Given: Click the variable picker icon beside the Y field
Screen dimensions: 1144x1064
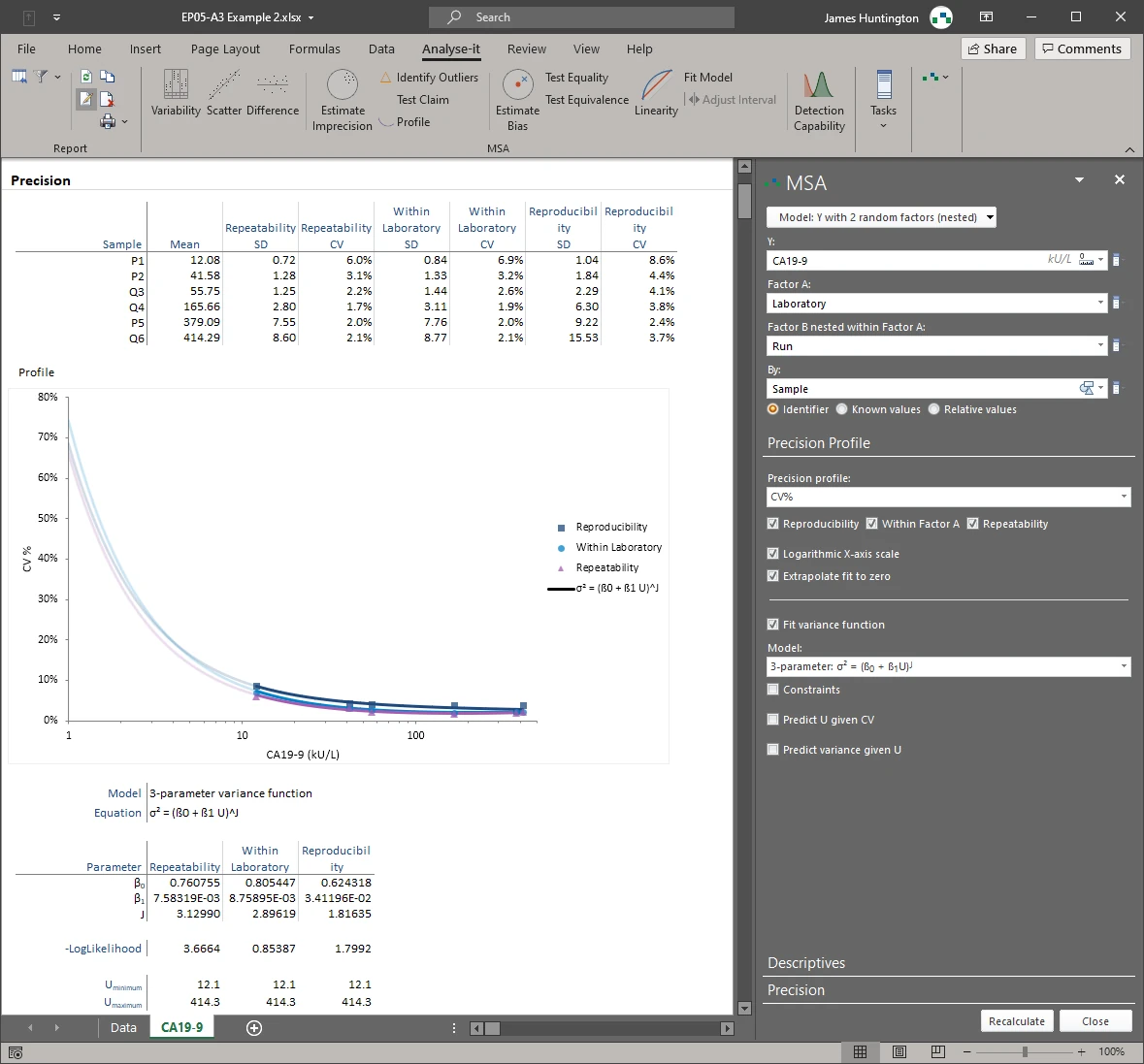Looking at the screenshot, I should tap(1116, 260).
